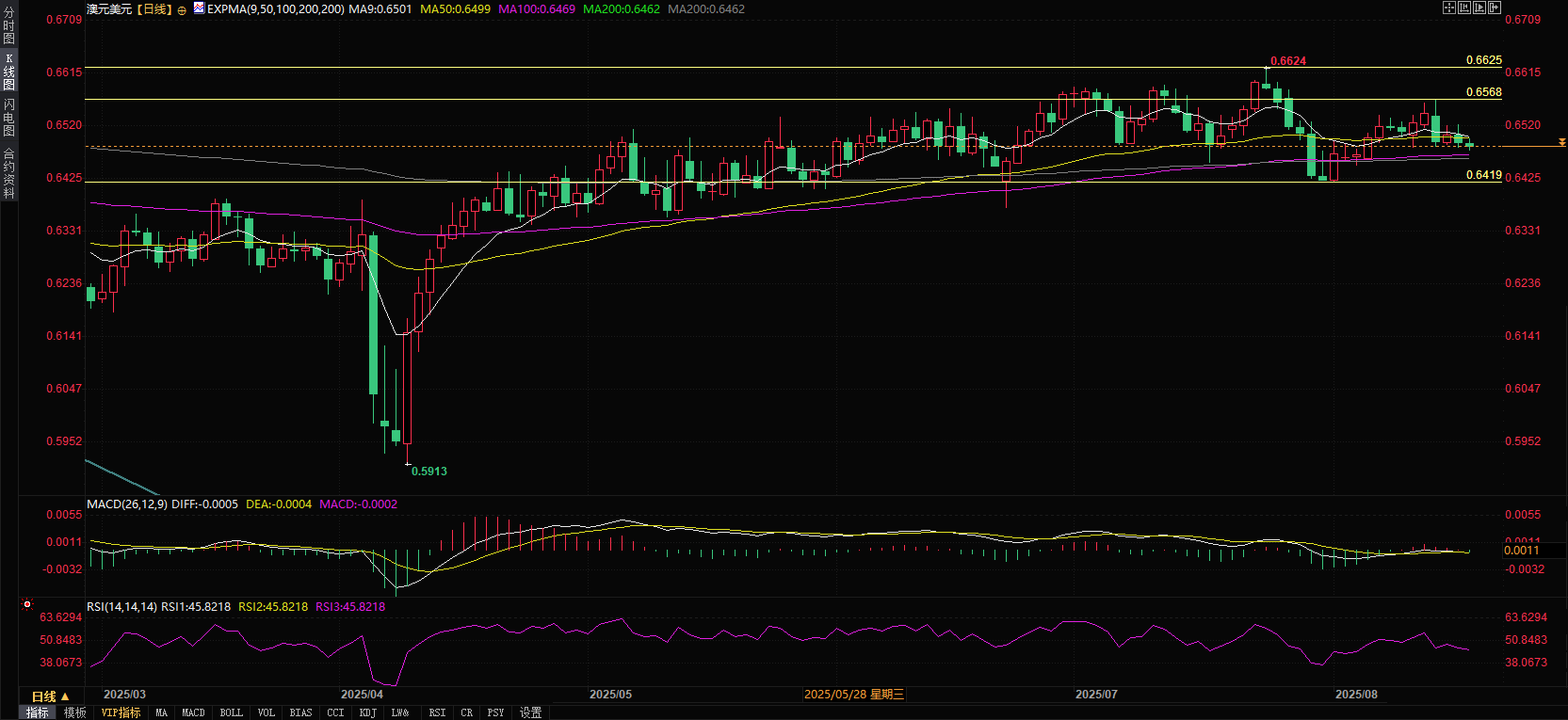Click the 2025/03 time axis label
Screen dimensions: 1568x720
[x=124, y=695]
